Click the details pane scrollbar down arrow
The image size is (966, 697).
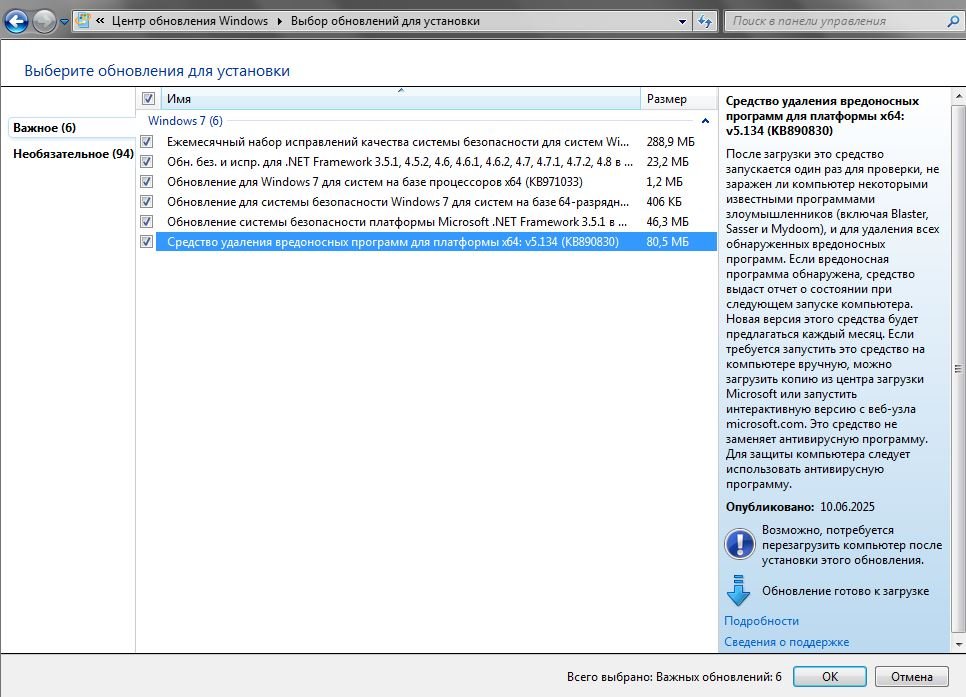click(958, 644)
